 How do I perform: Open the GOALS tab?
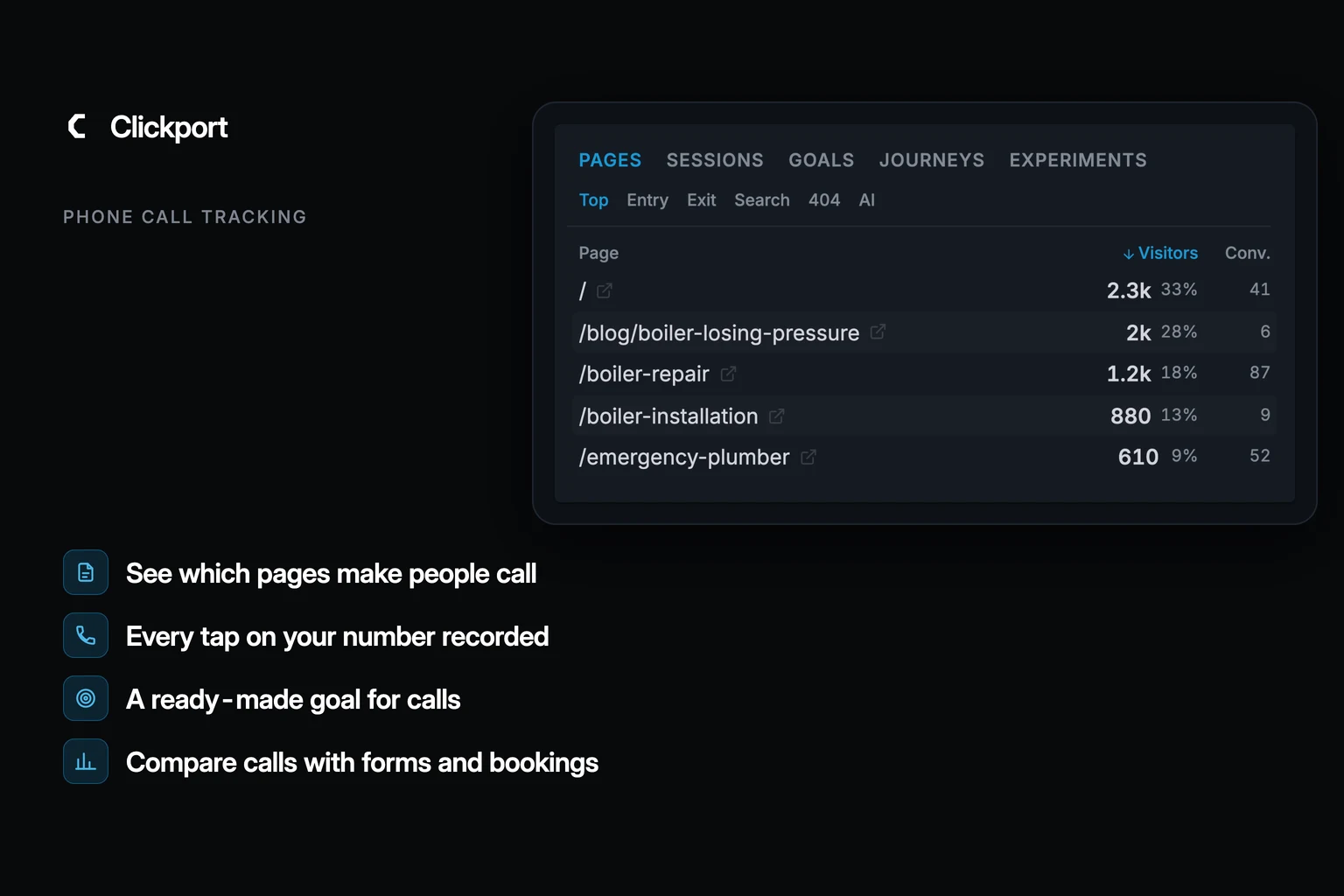click(822, 160)
